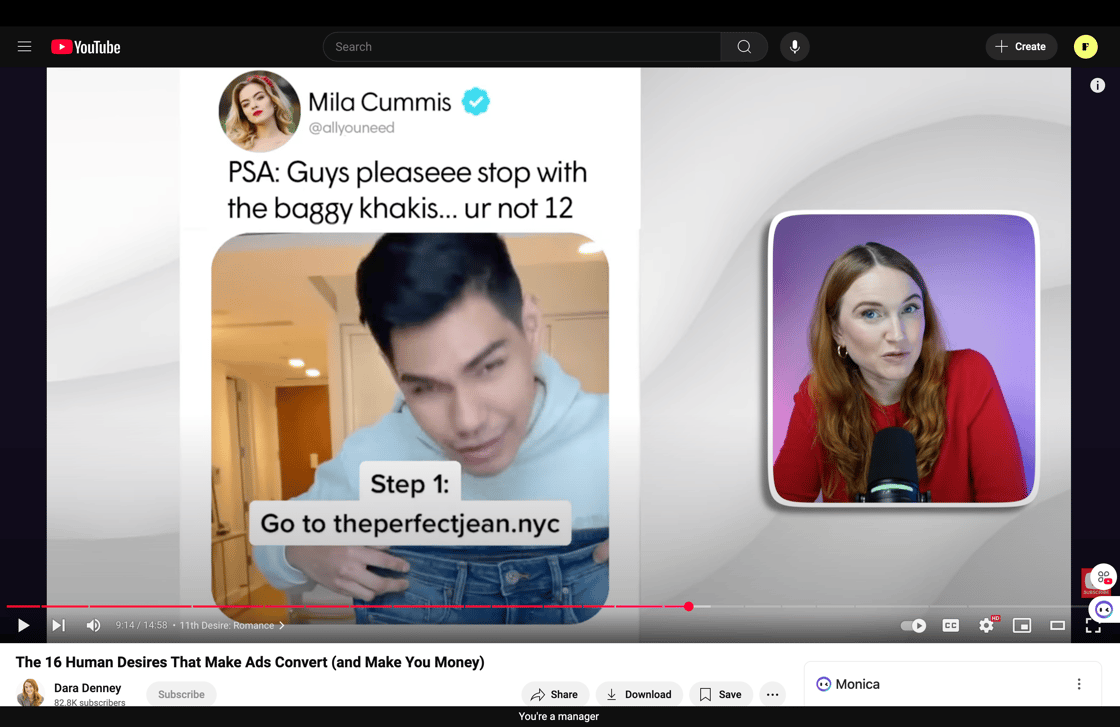
Task: Toggle theater mode view
Action: pos(1057,625)
